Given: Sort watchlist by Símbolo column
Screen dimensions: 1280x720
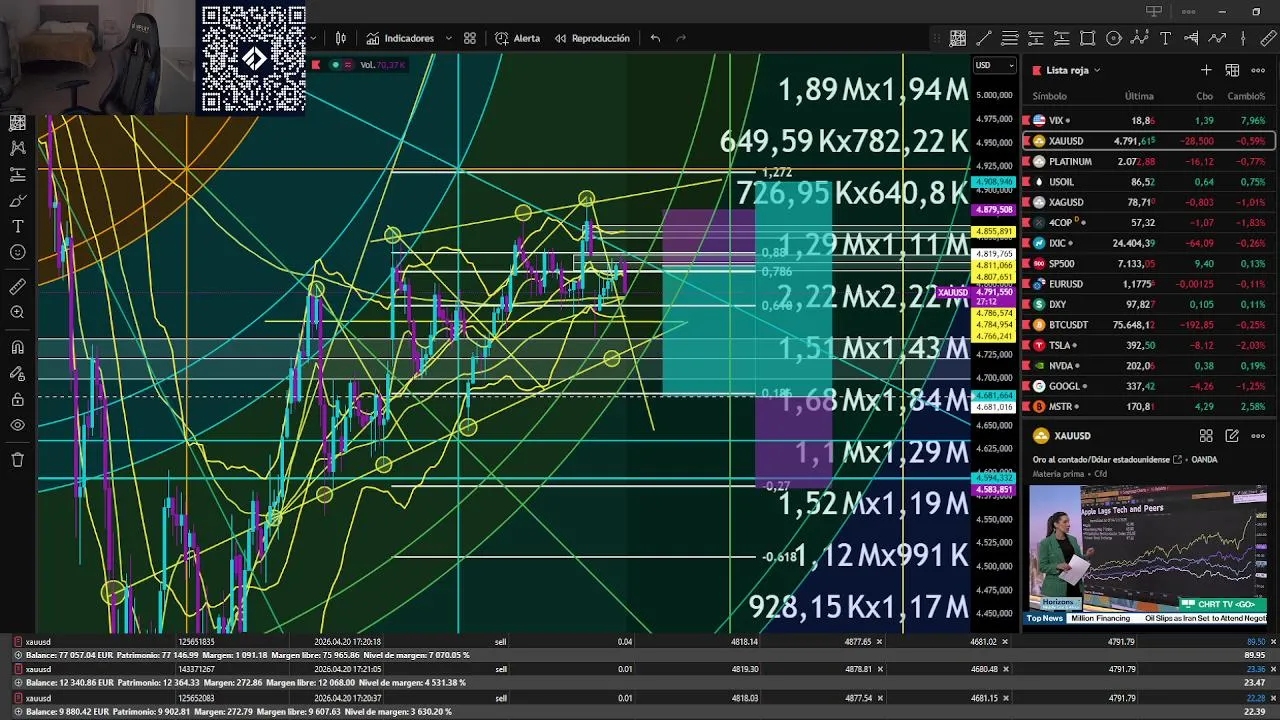Looking at the screenshot, I should pos(1049,96).
